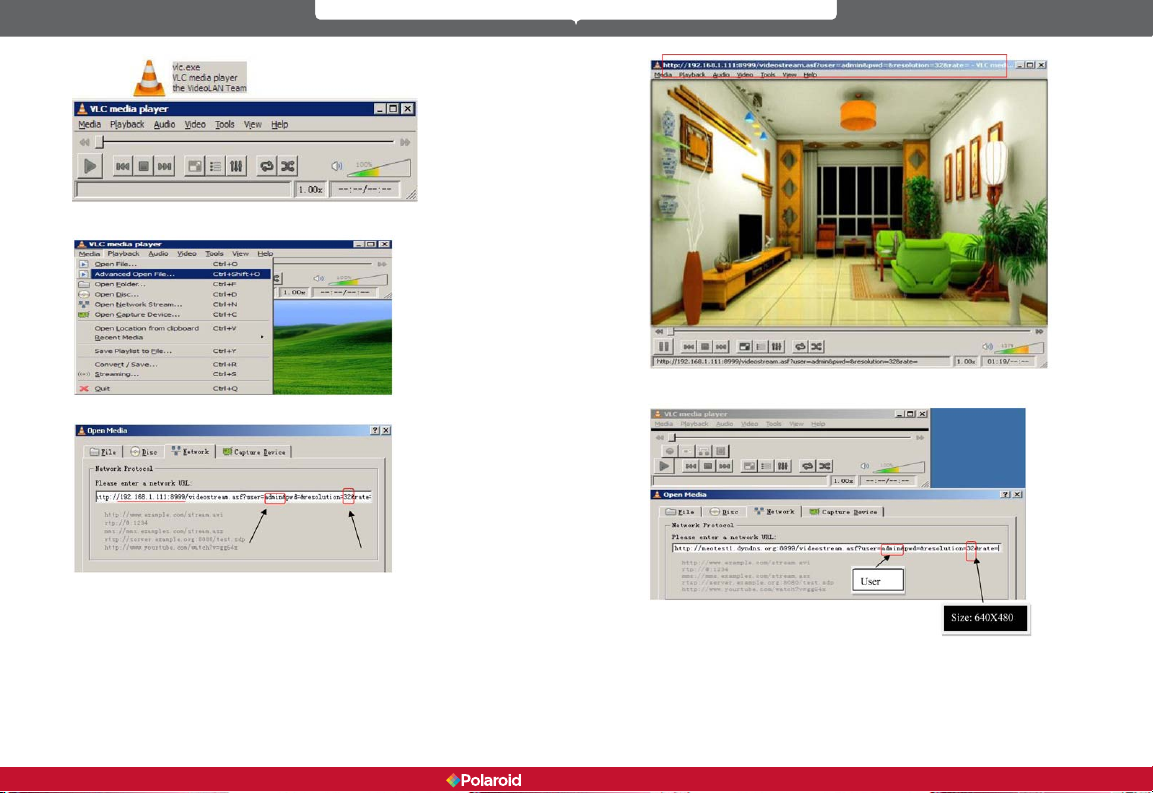Viewport: 1153px width, 793px height.
Task: Select Open Location from clipboard
Action: pyautogui.click(x=174, y=329)
